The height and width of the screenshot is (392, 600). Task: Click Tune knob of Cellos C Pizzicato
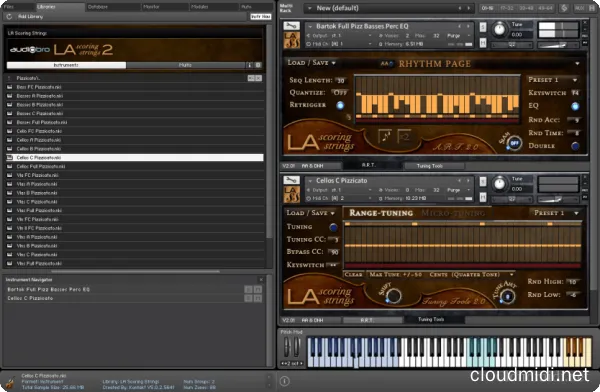pyautogui.click(x=499, y=184)
